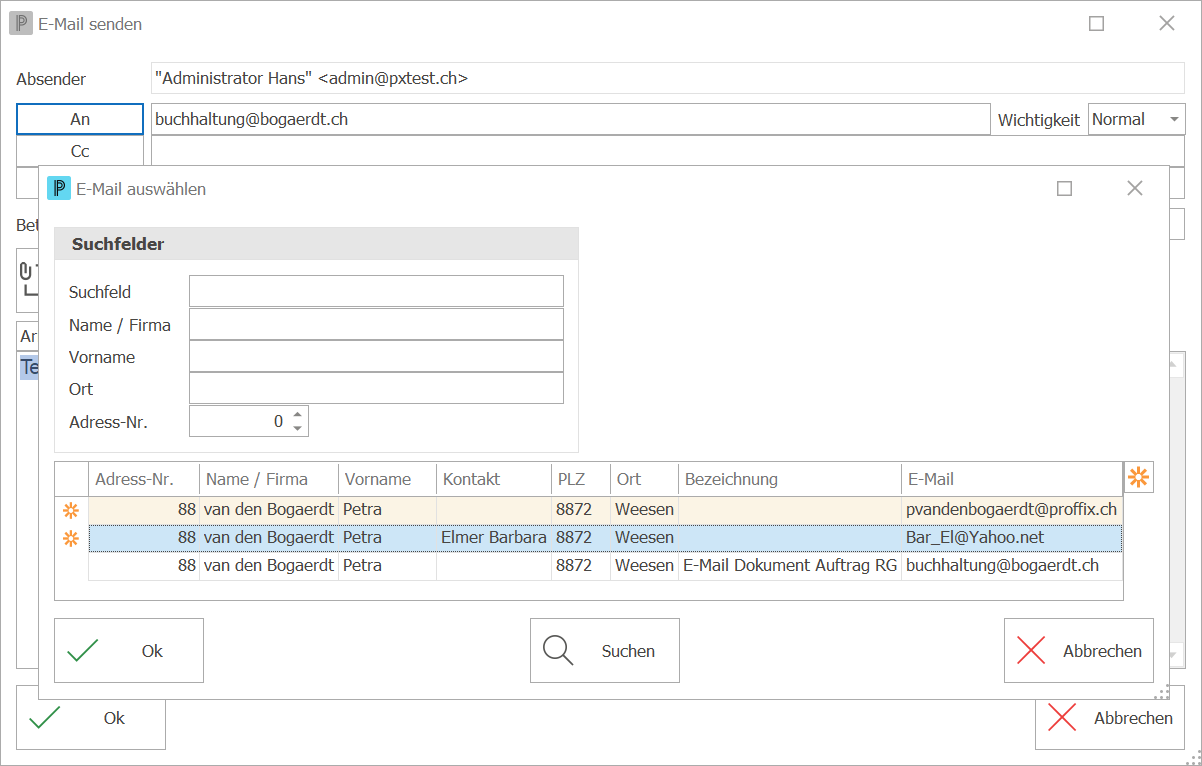
Task: Sort by PLZ column header
Action: pos(581,479)
